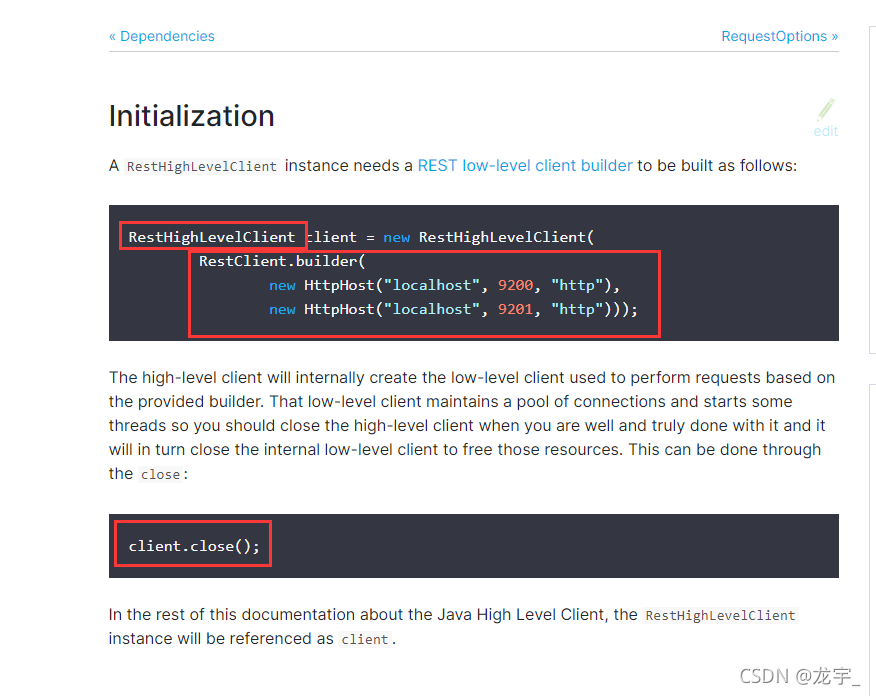The width and height of the screenshot is (876, 696).
Task: Click the inline RestHighLevelClient code in the intro sentence
Action: (202, 166)
